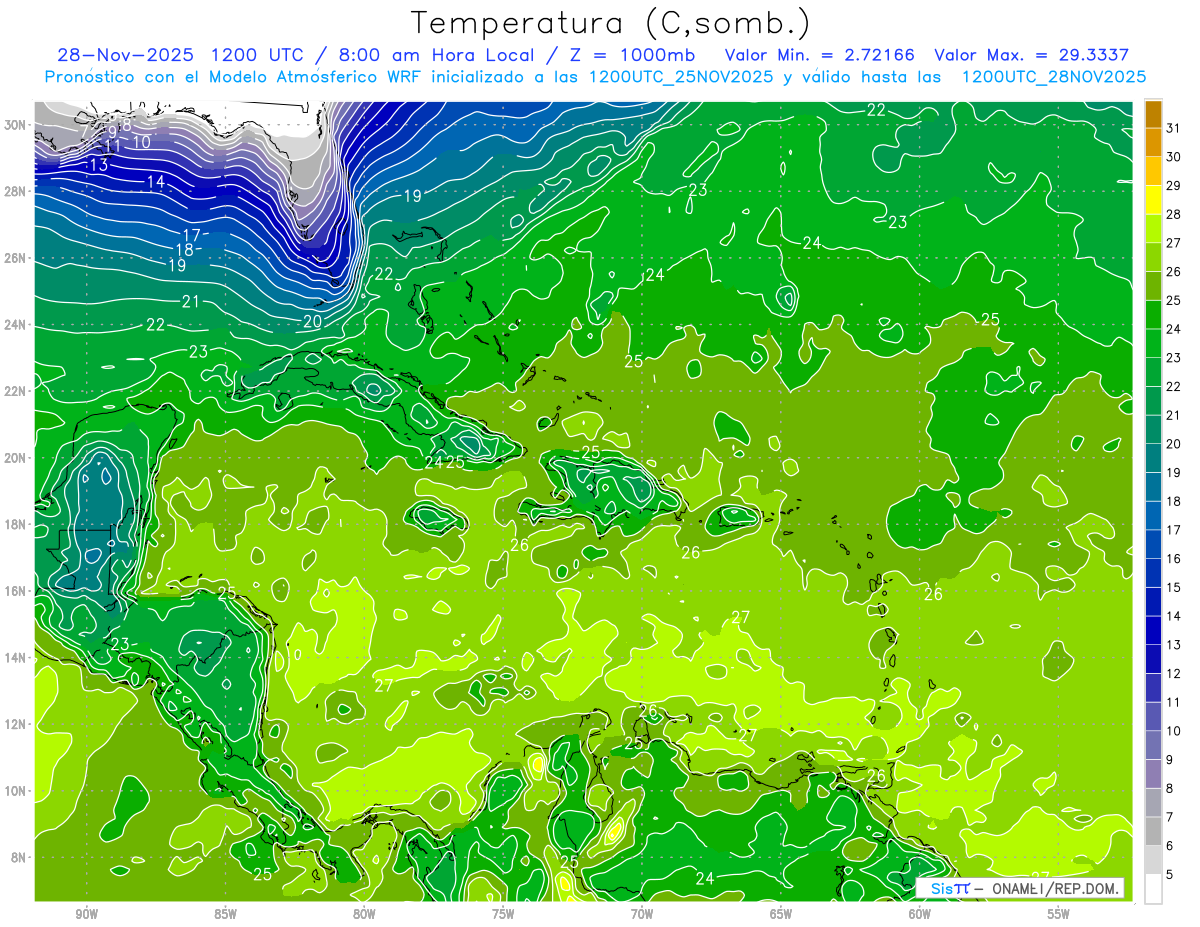Click the "22N" latitude axis label
Viewport: 1200px width, 927px height.
click(x=15, y=391)
